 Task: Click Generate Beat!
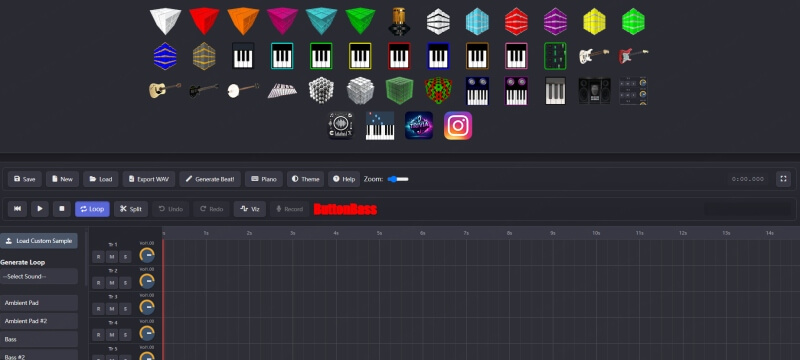coord(210,179)
